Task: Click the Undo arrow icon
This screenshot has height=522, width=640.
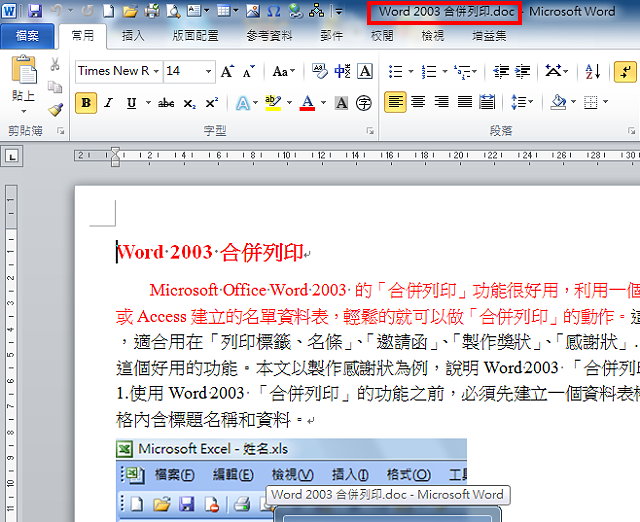Action: click(x=56, y=11)
